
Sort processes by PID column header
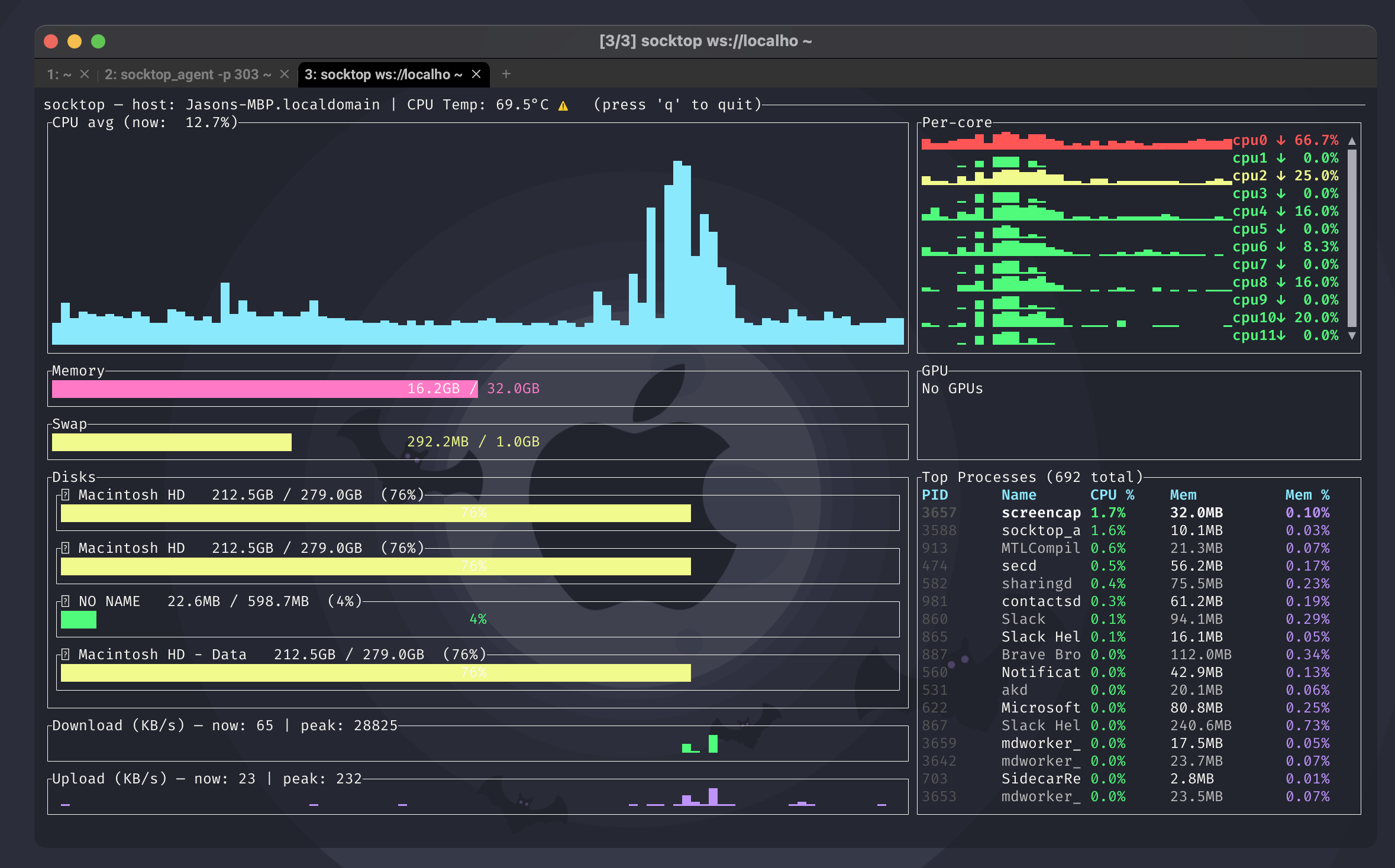tap(935, 495)
